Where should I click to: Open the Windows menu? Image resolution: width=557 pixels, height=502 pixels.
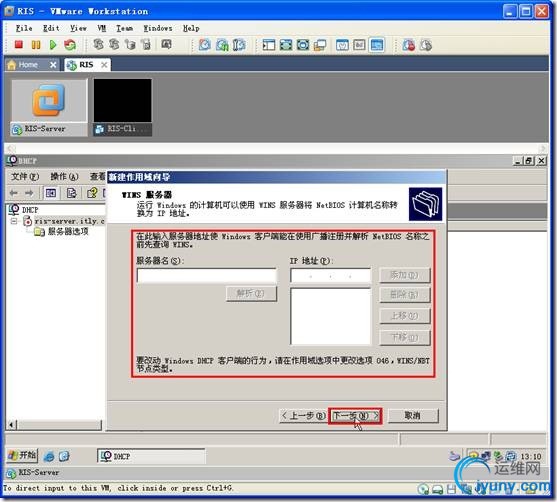158,28
